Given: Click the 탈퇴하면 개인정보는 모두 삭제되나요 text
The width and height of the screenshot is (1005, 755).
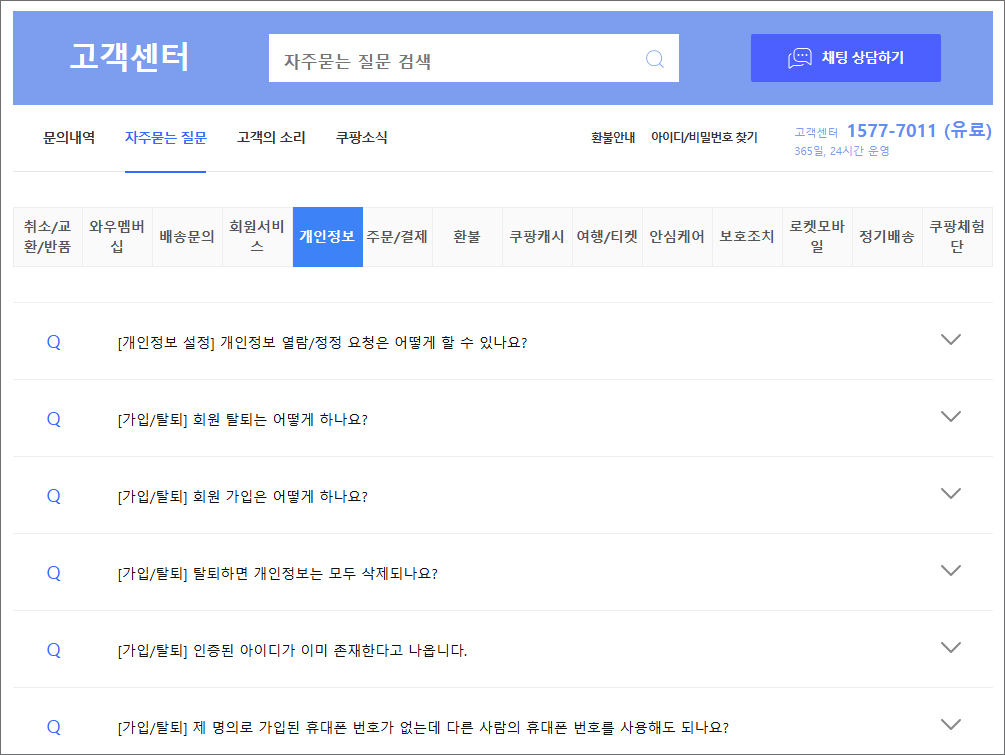Looking at the screenshot, I should (x=278, y=573).
